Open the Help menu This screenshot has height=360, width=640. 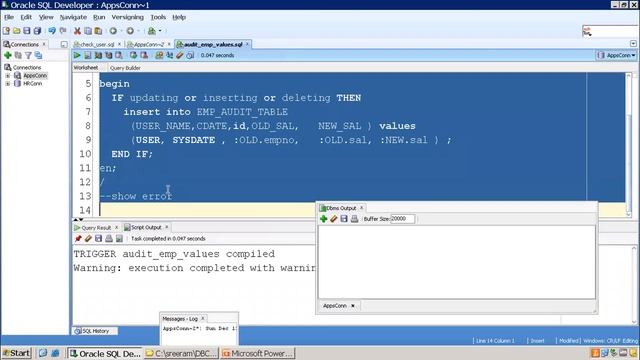[x=179, y=17]
